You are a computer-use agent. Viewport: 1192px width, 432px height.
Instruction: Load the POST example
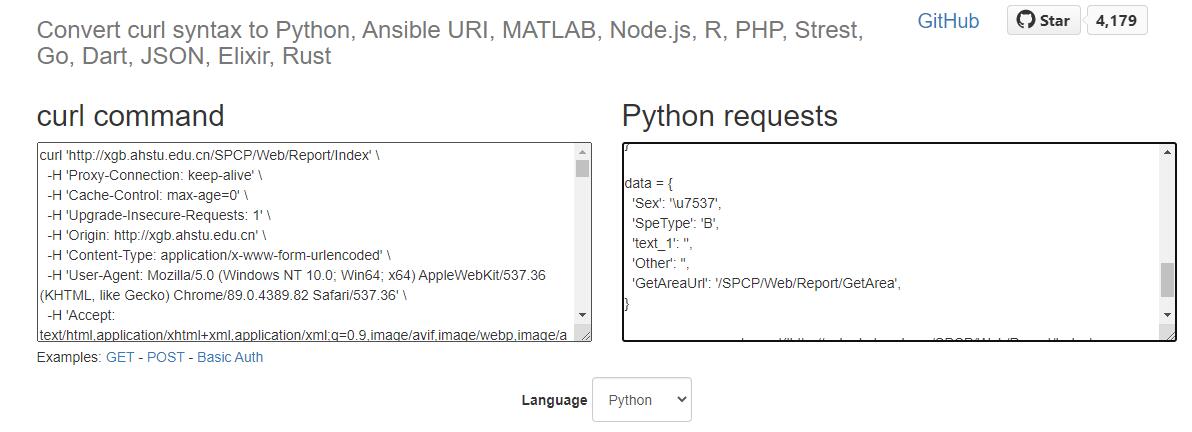165,357
